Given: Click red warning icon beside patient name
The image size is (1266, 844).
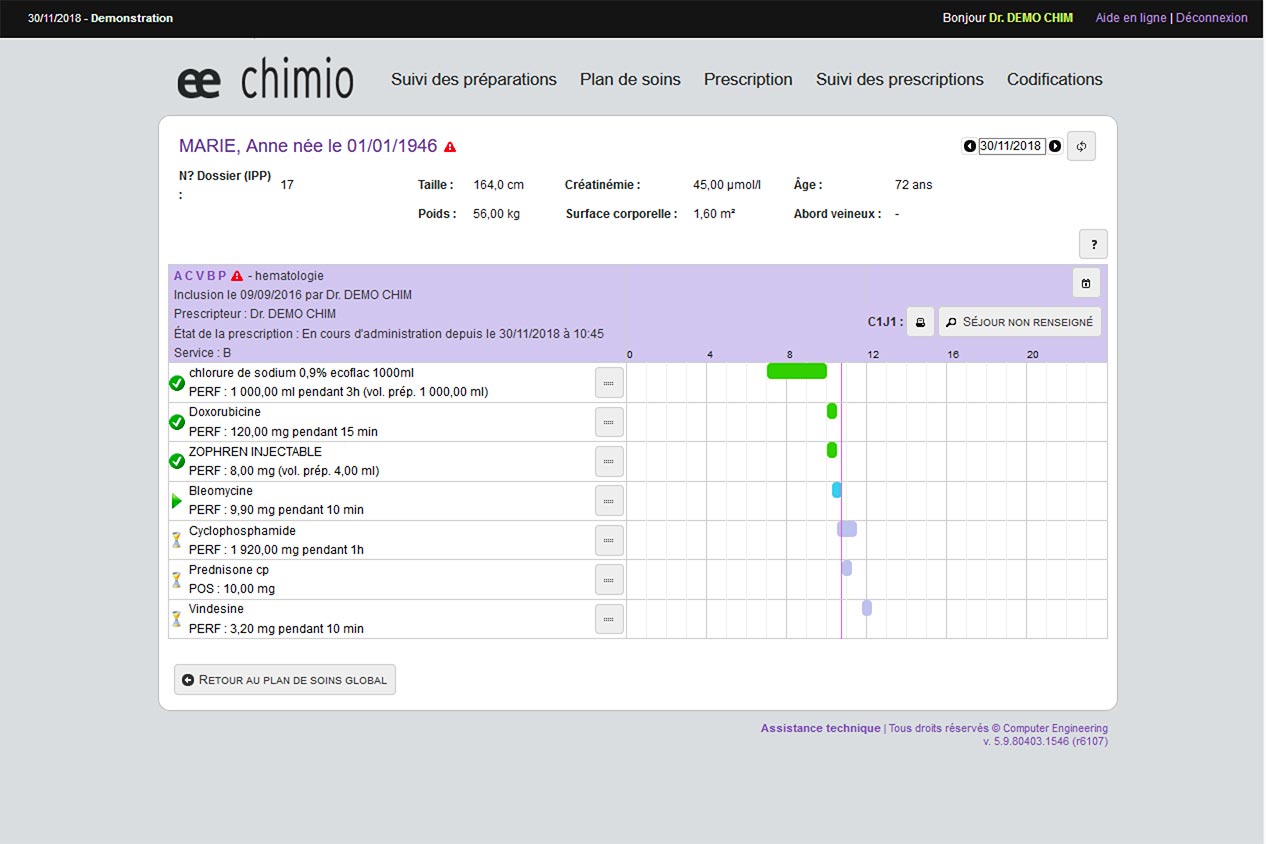Looking at the screenshot, I should [450, 147].
